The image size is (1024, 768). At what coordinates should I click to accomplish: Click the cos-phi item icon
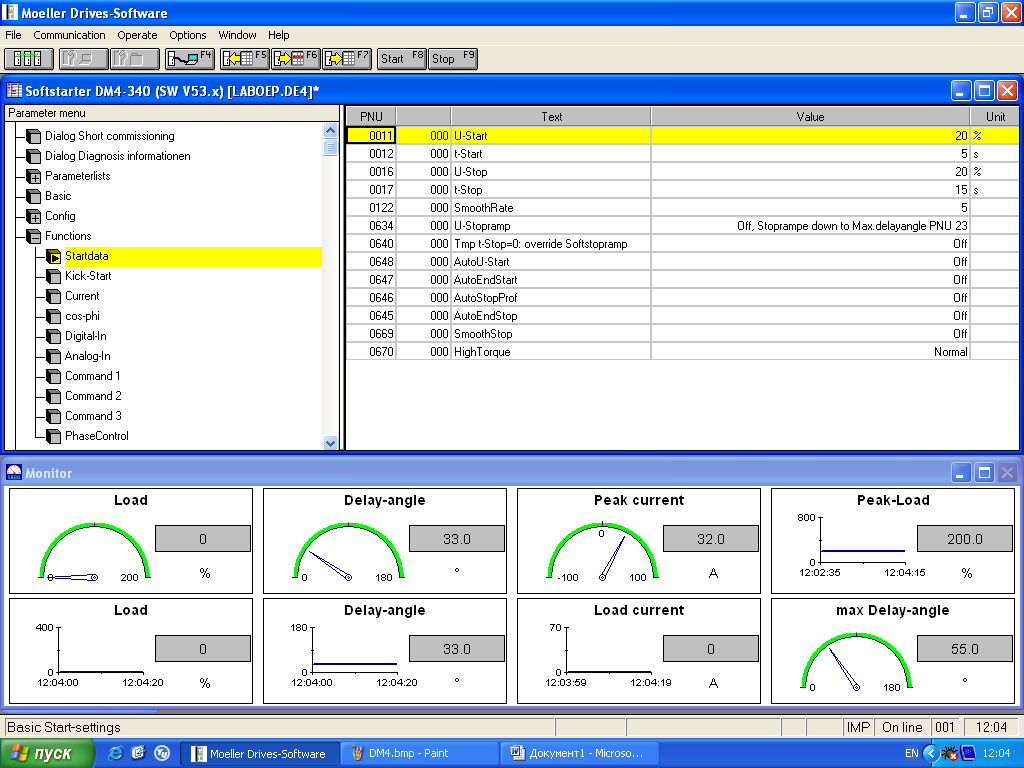[x=54, y=317]
